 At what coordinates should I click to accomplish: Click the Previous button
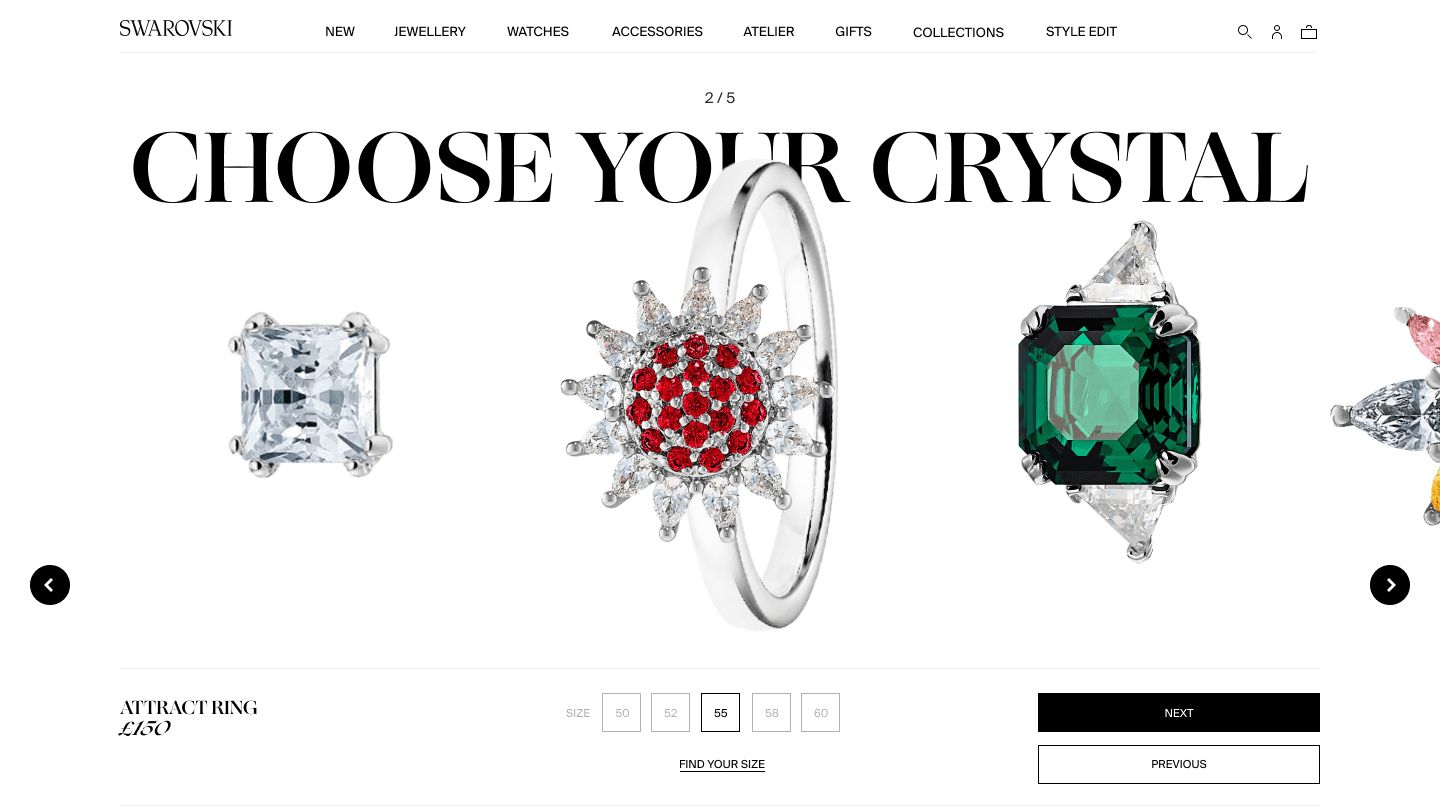1179,764
